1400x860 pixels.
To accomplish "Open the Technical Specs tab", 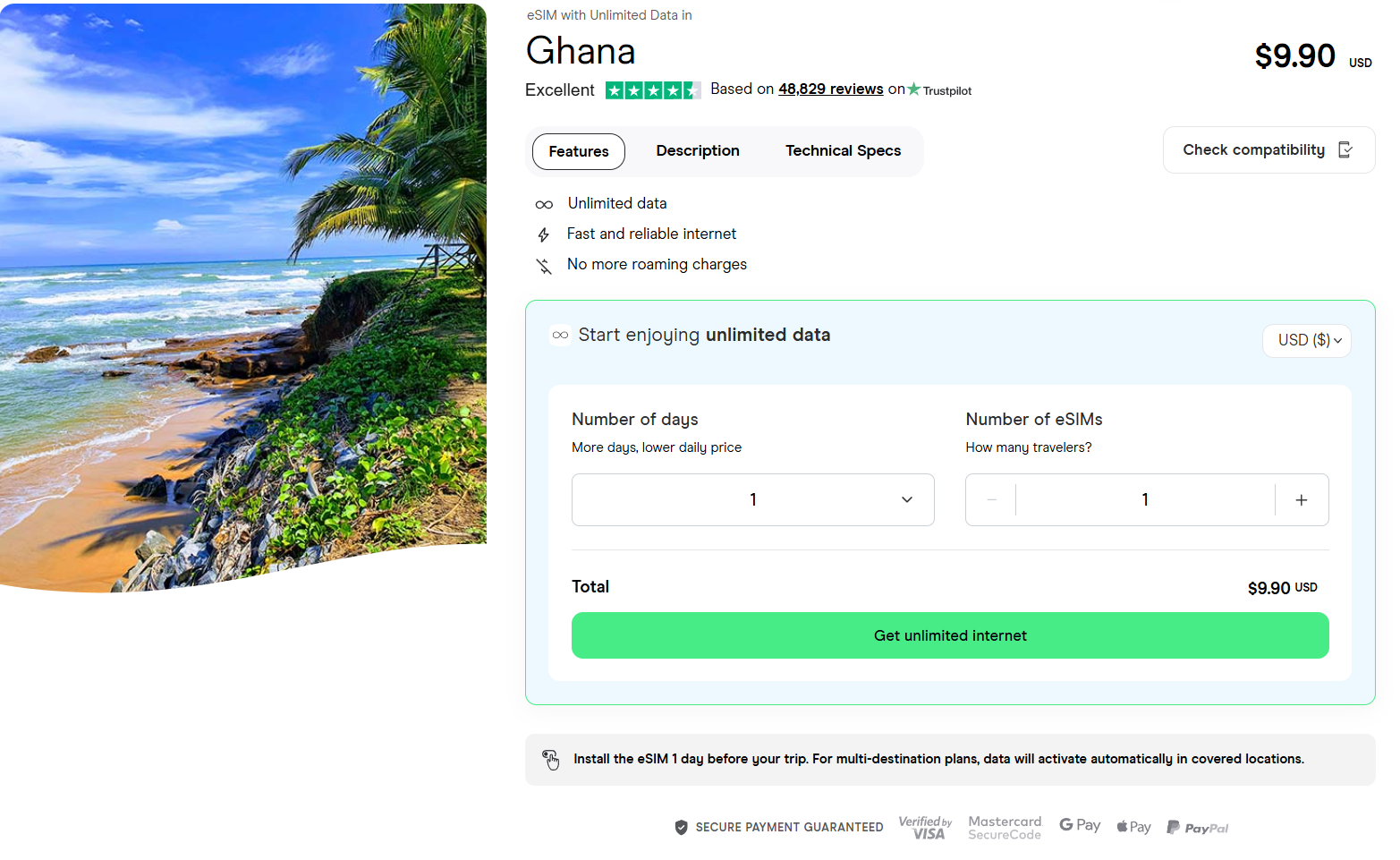I will click(x=843, y=150).
